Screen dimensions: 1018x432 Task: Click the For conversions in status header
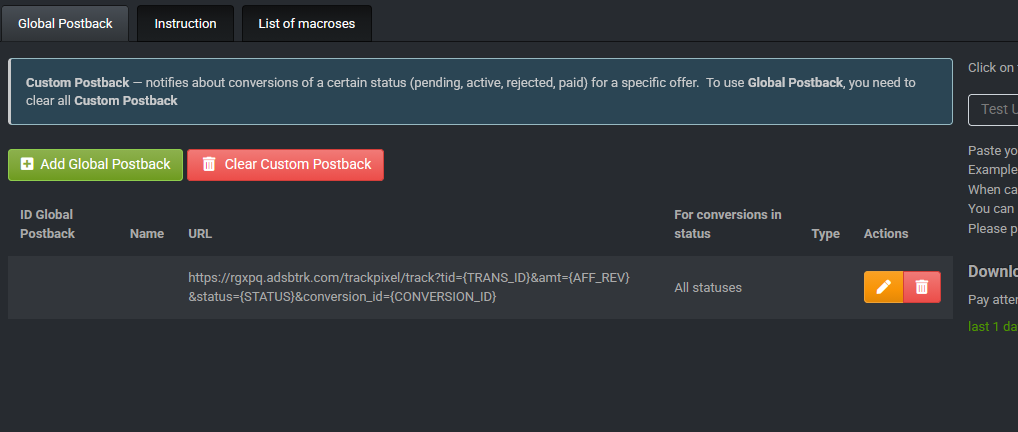pos(727,224)
